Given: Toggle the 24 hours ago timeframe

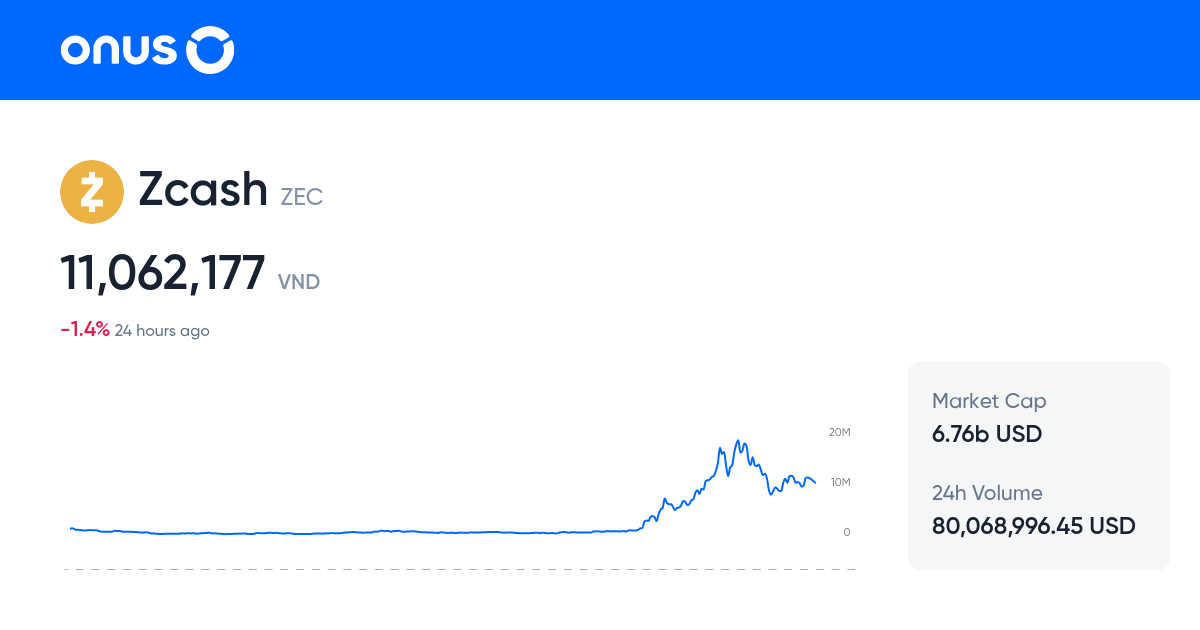Looking at the screenshot, I should click(162, 330).
